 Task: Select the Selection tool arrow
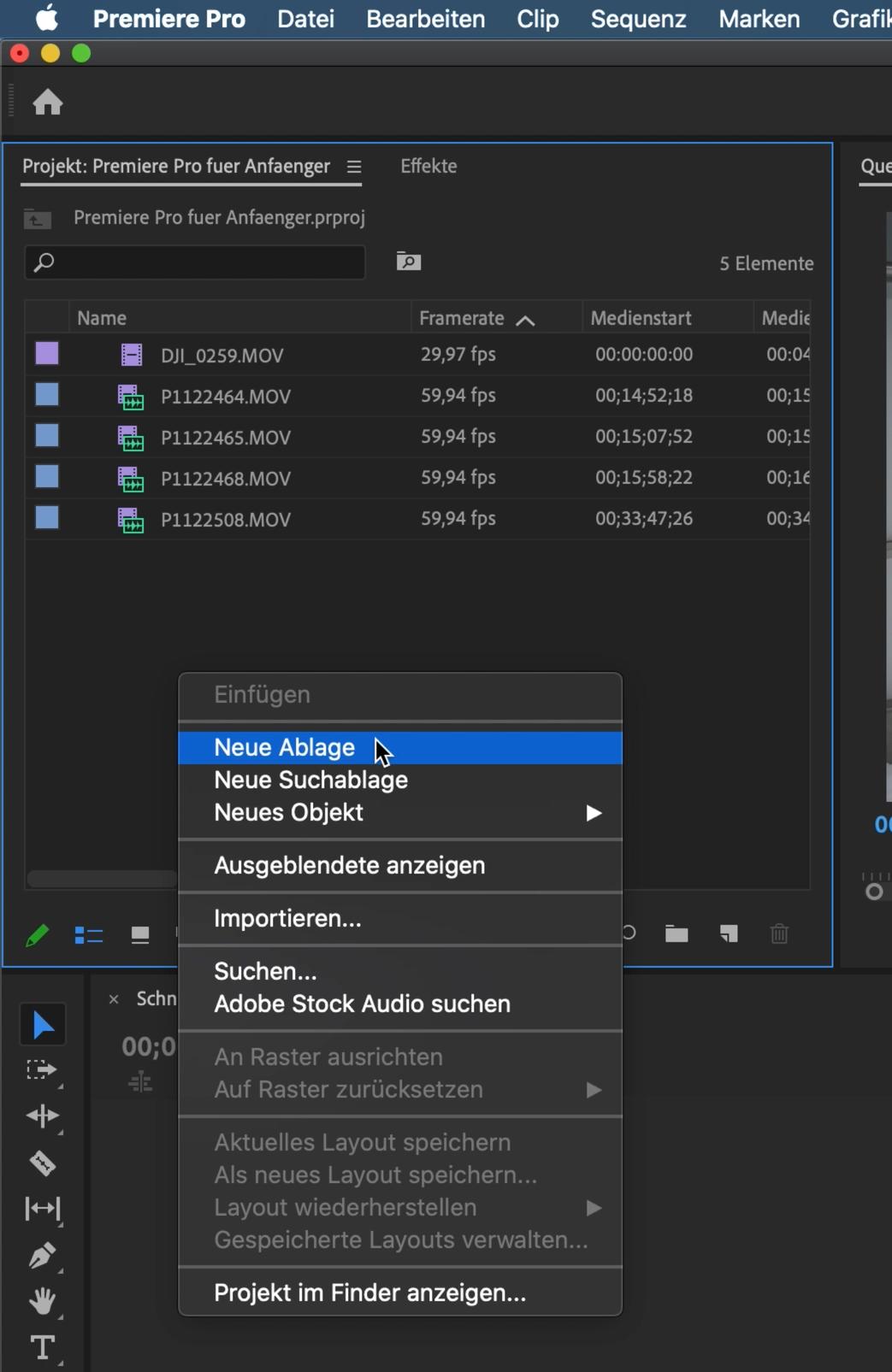pyautogui.click(x=42, y=1025)
